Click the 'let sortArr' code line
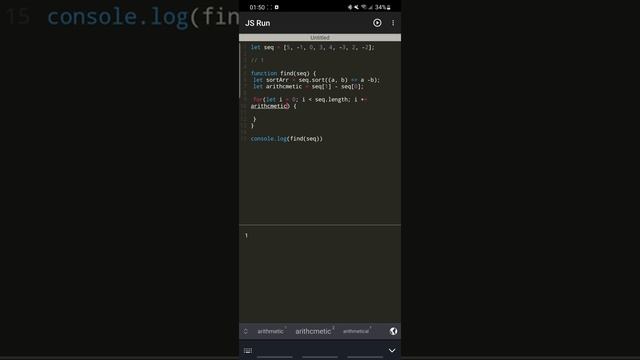640x360 pixels. point(316,80)
